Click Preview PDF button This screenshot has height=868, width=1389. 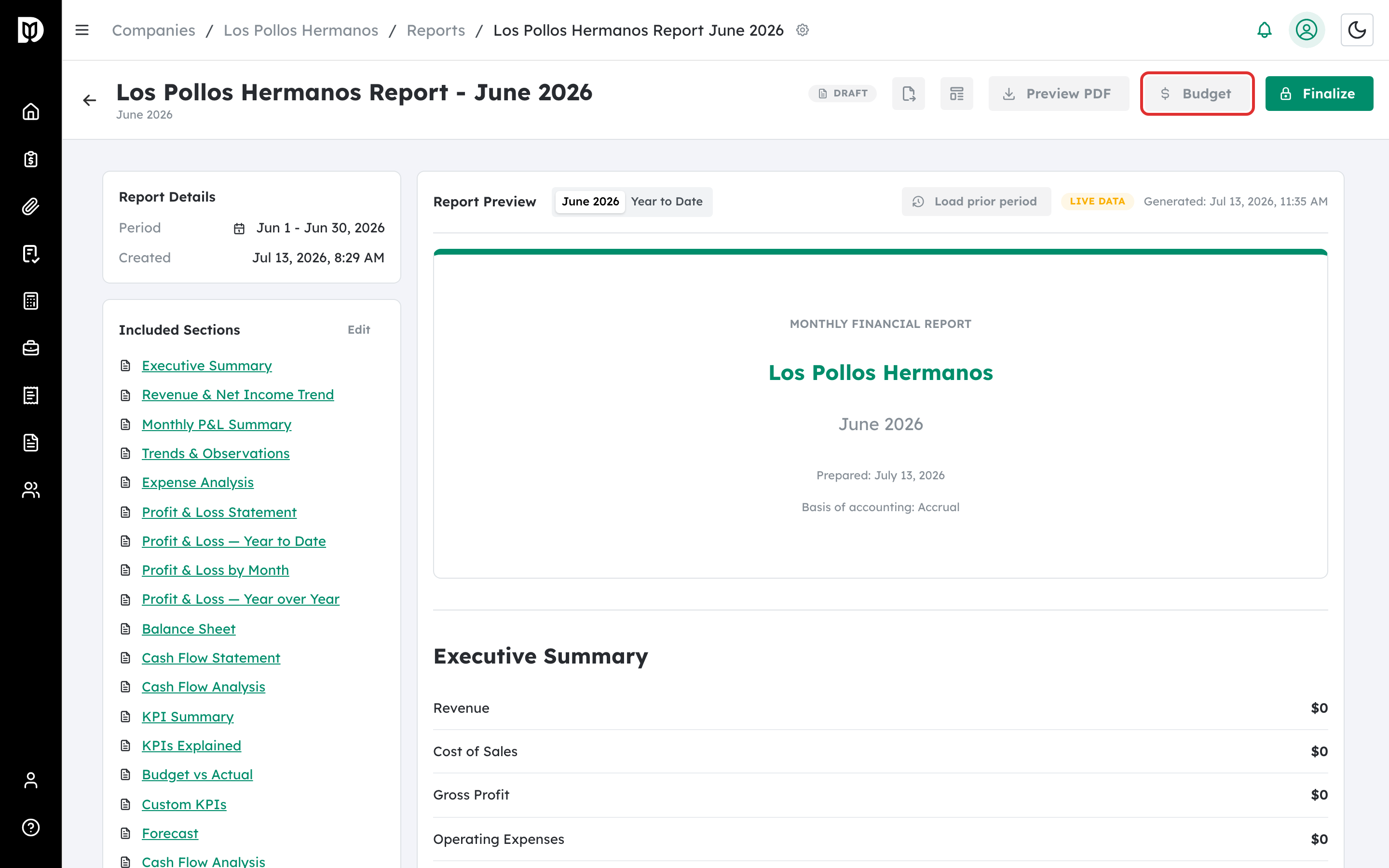(x=1059, y=94)
